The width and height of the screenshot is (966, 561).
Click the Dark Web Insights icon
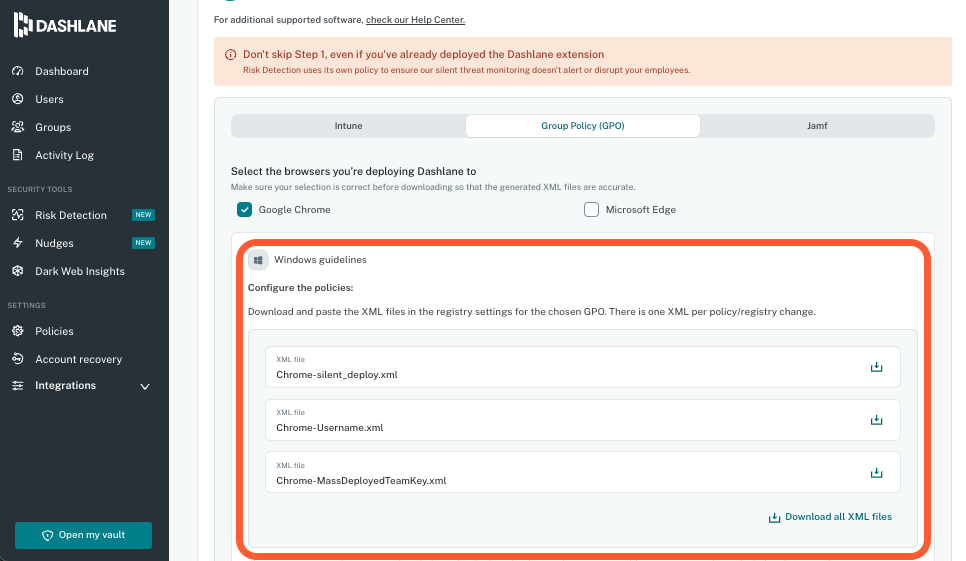point(17,271)
